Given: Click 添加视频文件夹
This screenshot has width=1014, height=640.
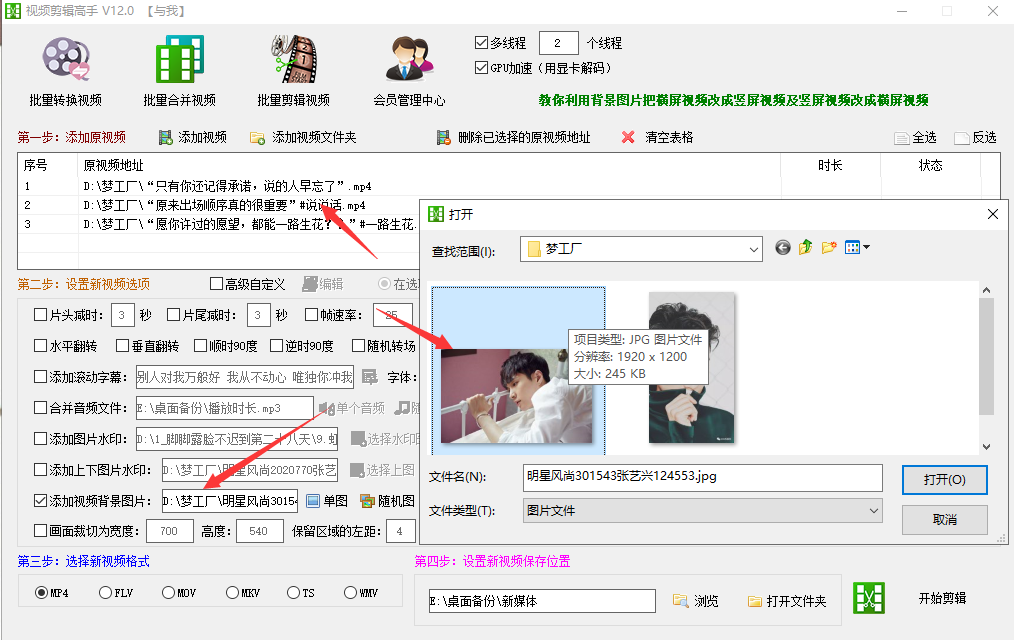Looking at the screenshot, I should (x=303, y=137).
